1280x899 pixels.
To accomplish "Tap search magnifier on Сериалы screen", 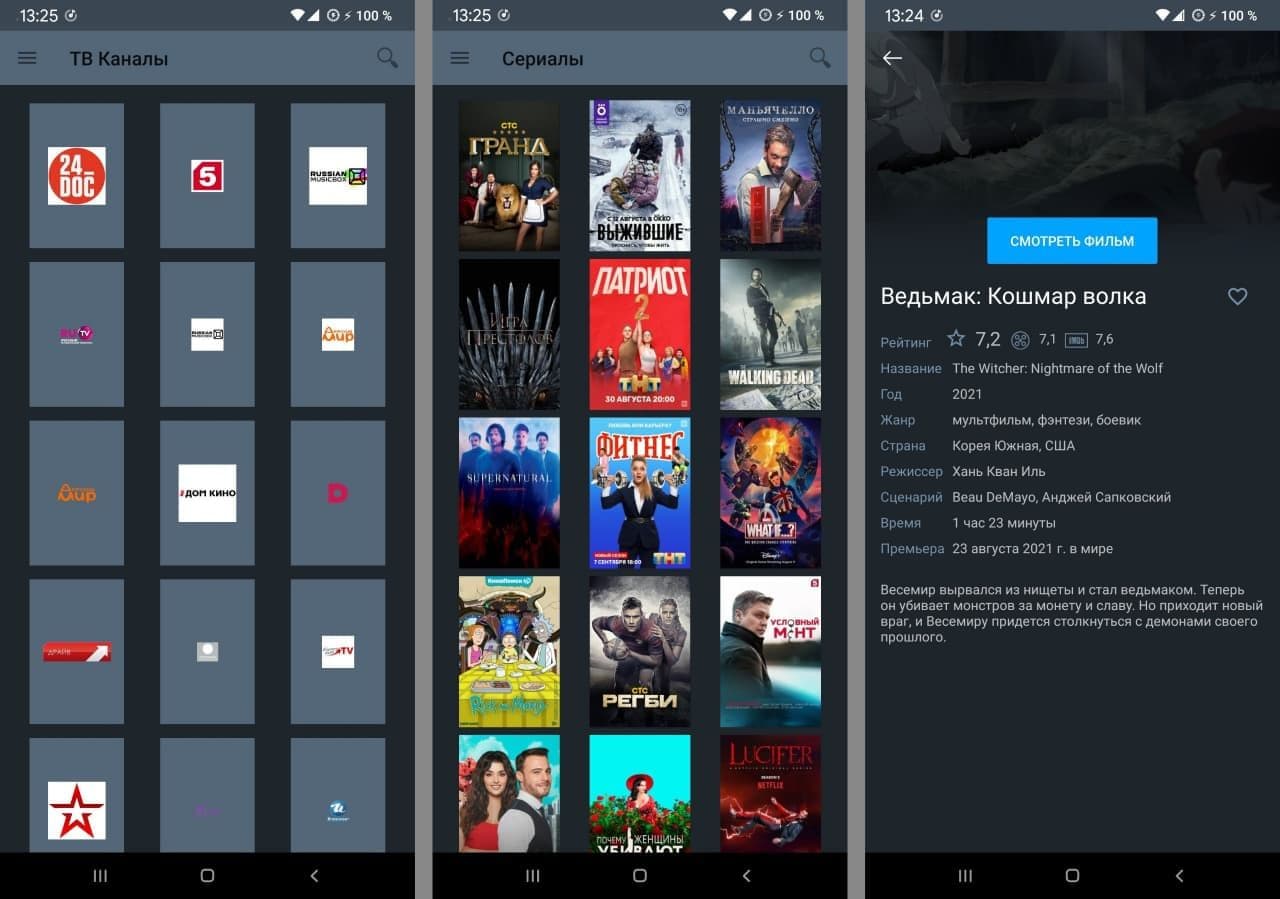I will click(820, 58).
